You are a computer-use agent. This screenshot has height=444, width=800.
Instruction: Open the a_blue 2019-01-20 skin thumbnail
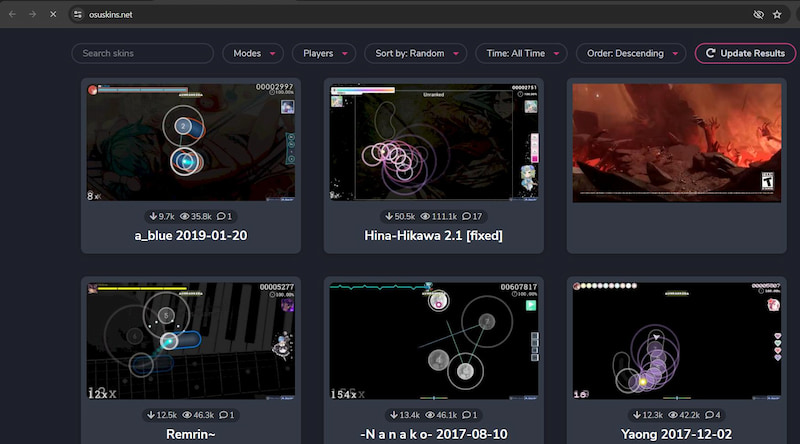click(191, 142)
